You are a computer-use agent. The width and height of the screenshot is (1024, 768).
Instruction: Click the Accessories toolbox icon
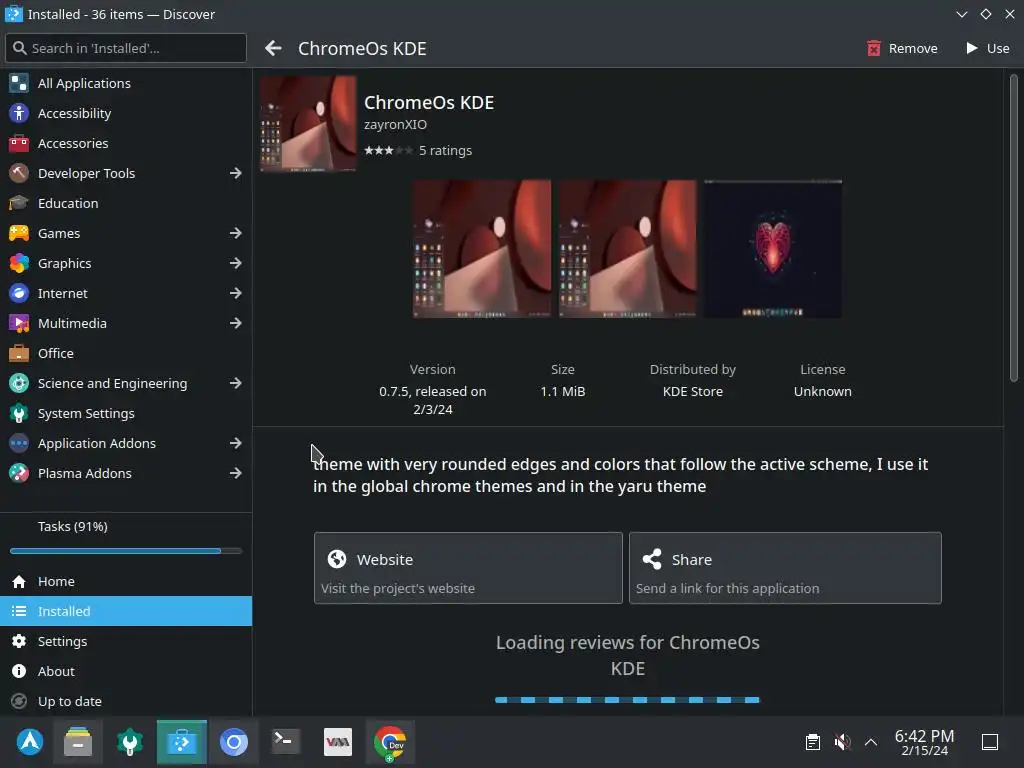coord(19,143)
